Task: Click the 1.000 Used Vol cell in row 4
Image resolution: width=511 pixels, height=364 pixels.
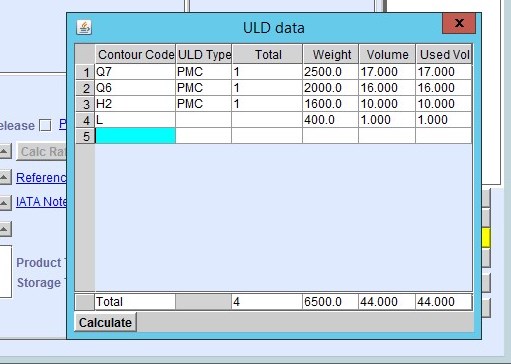Action: [x=444, y=120]
